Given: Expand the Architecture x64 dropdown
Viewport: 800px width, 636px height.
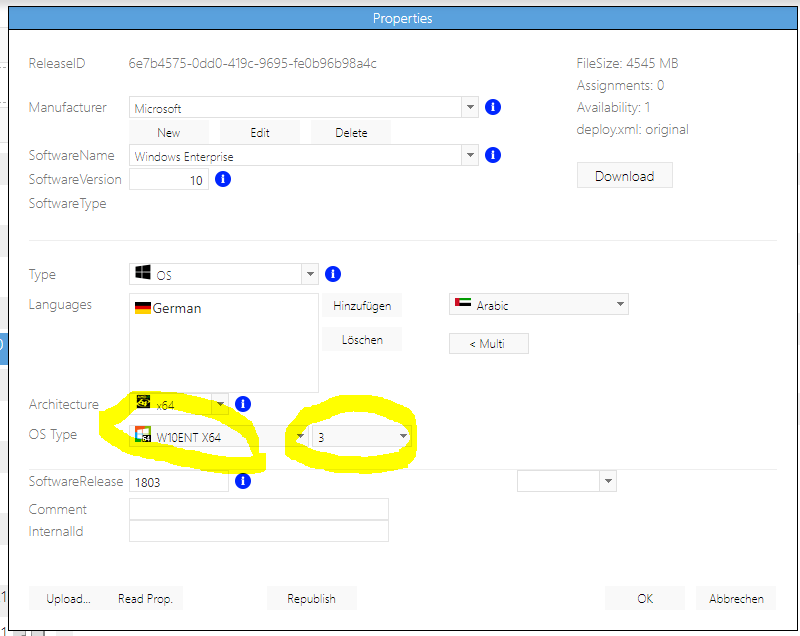Looking at the screenshot, I should coord(220,404).
